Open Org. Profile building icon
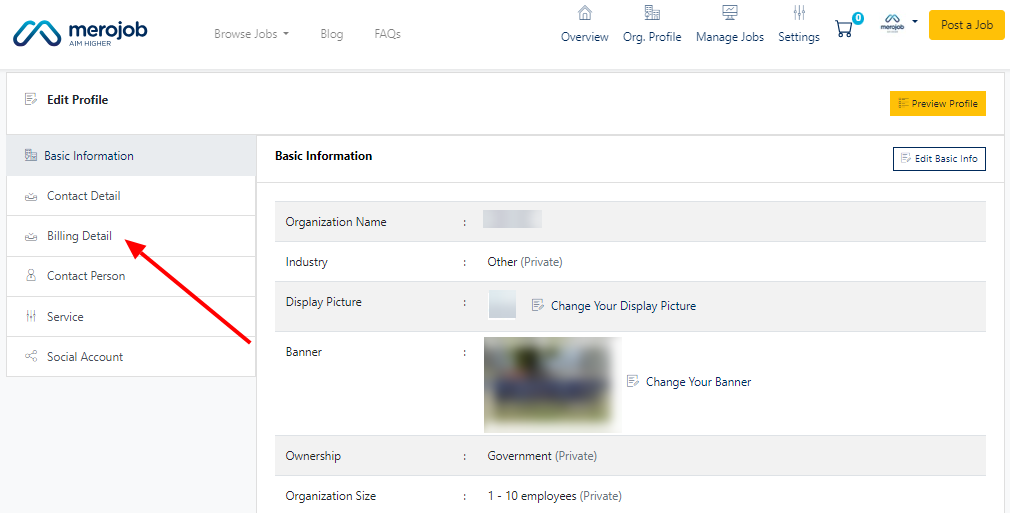1010x513 pixels. pyautogui.click(x=652, y=13)
